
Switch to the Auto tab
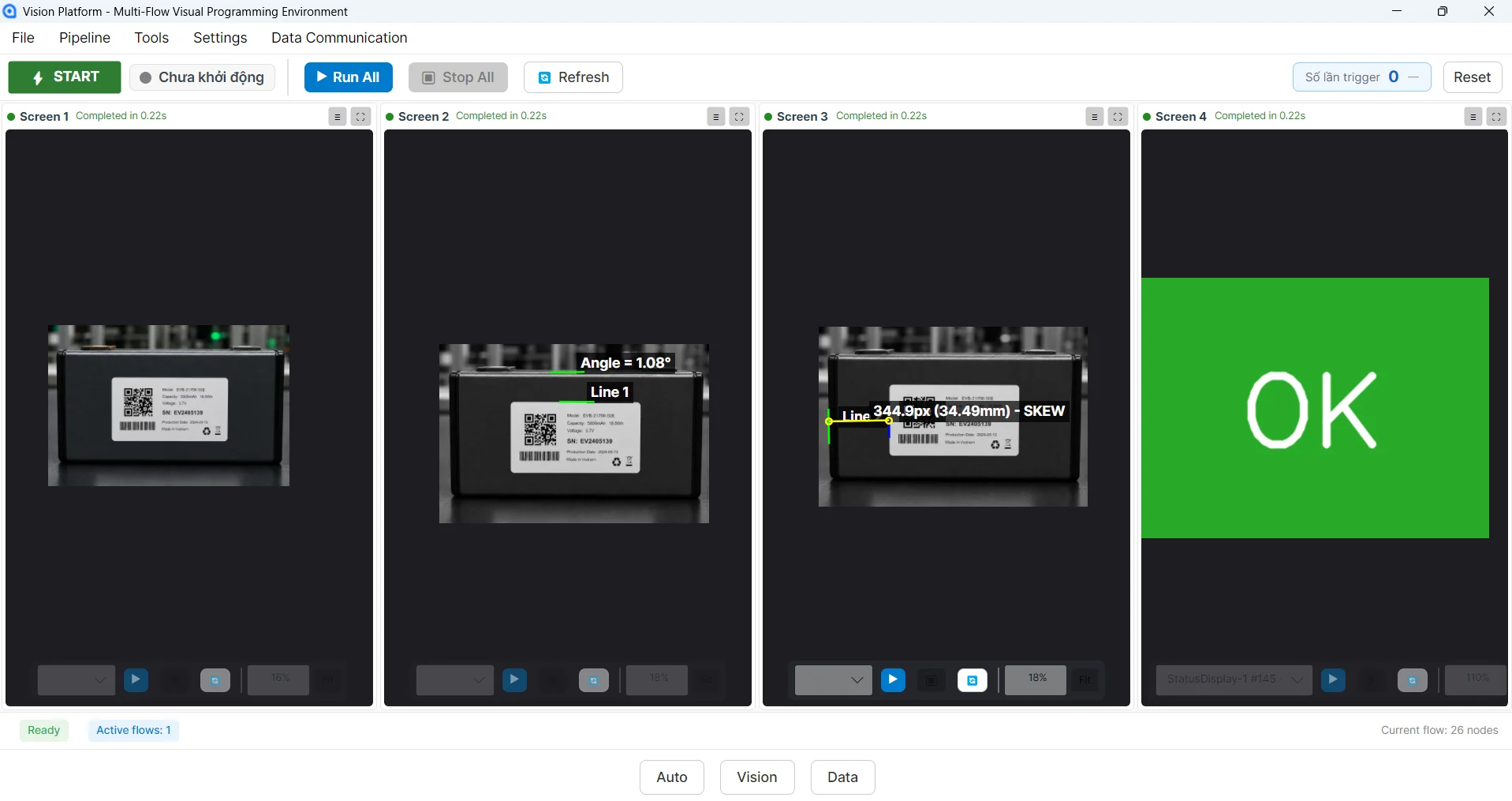coord(672,777)
